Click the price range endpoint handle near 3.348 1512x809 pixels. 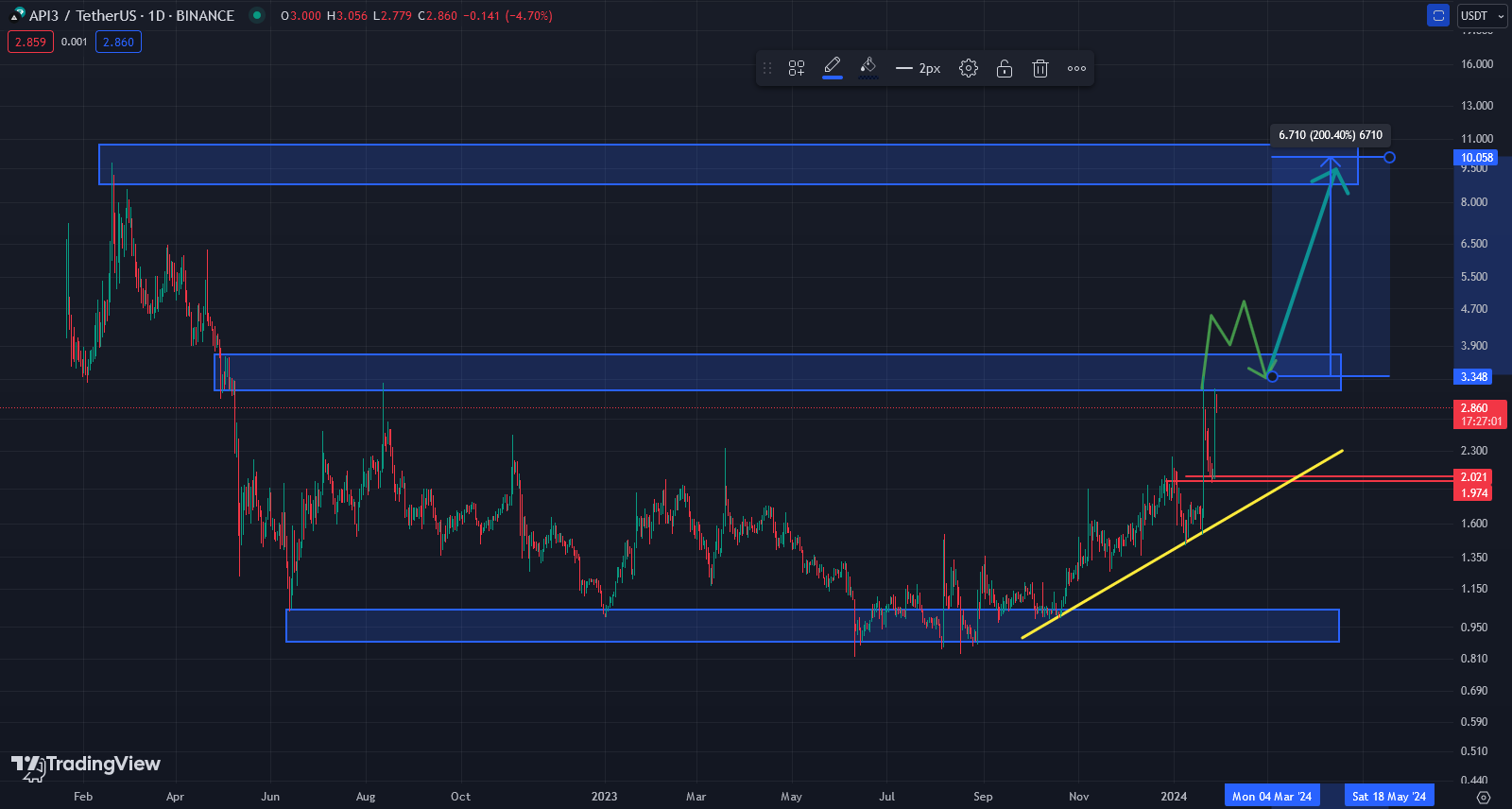1272,376
